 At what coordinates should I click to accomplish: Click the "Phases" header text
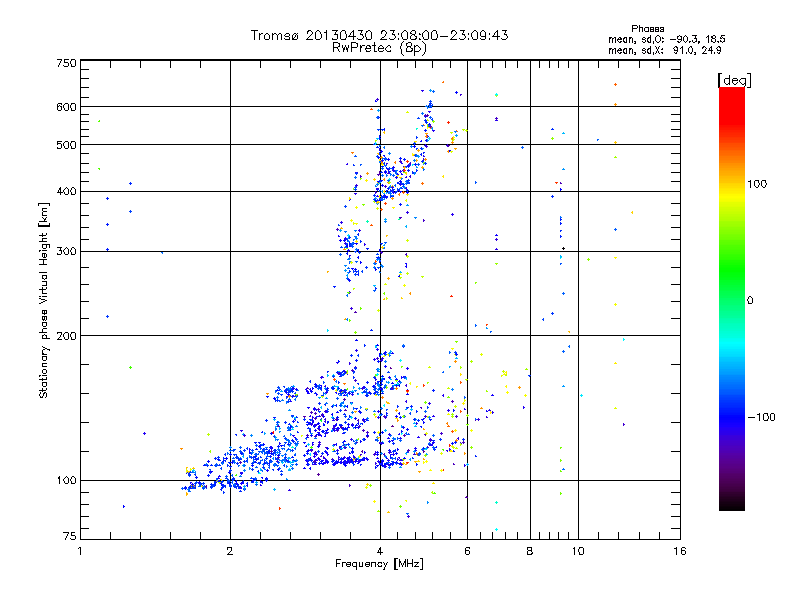tap(647, 29)
